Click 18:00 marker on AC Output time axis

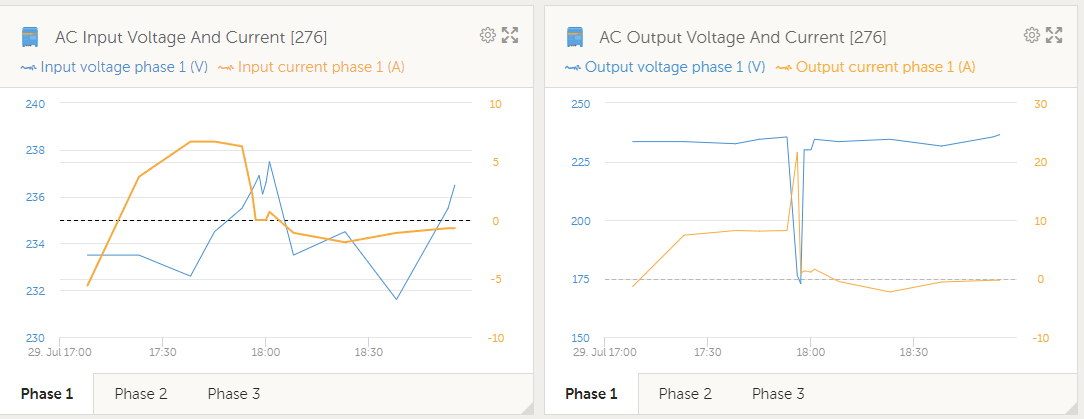pos(810,351)
